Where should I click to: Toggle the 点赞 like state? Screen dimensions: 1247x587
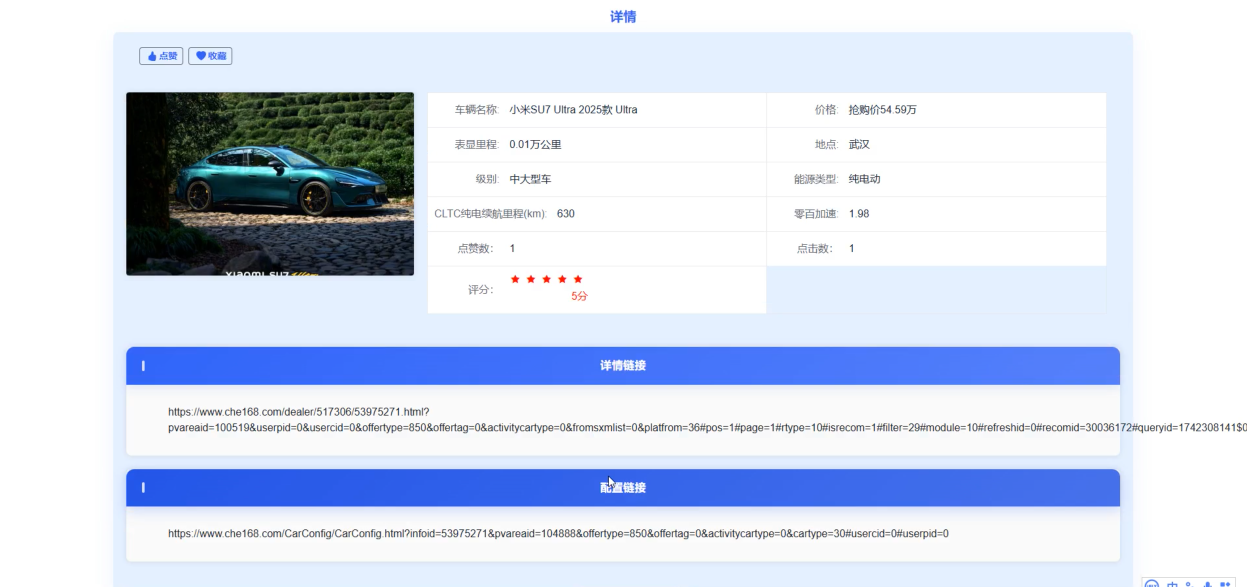pos(161,55)
